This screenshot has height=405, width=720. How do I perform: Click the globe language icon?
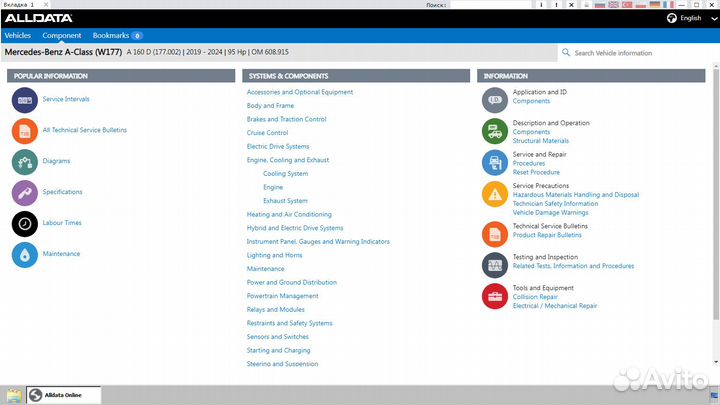(x=671, y=18)
